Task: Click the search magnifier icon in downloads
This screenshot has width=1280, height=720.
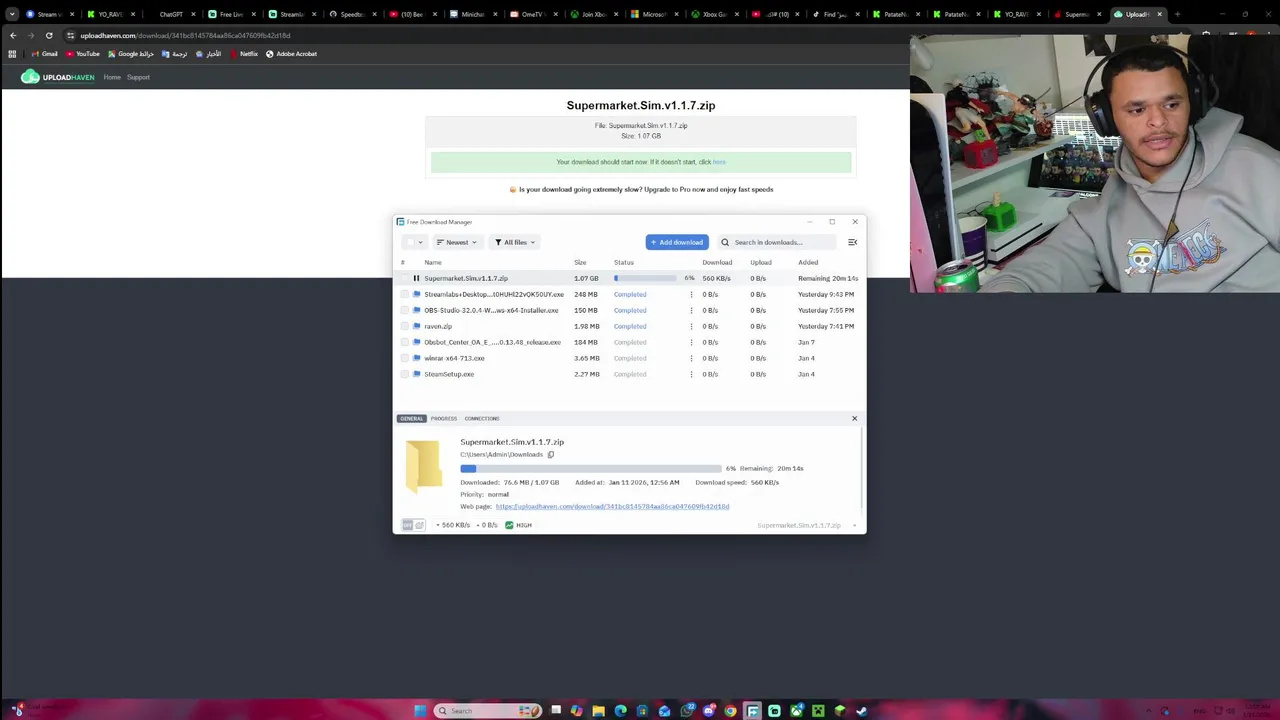Action: click(725, 242)
